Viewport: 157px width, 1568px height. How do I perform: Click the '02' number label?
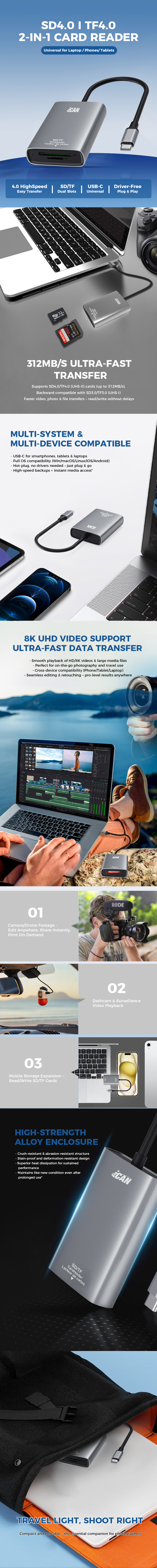(117, 988)
